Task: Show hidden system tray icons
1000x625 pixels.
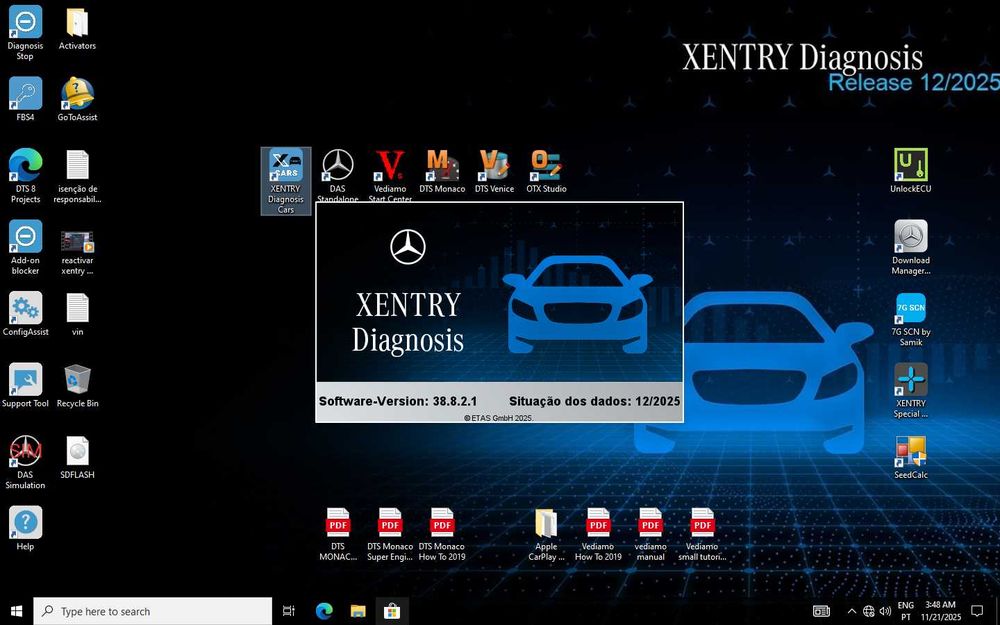Action: [851, 611]
